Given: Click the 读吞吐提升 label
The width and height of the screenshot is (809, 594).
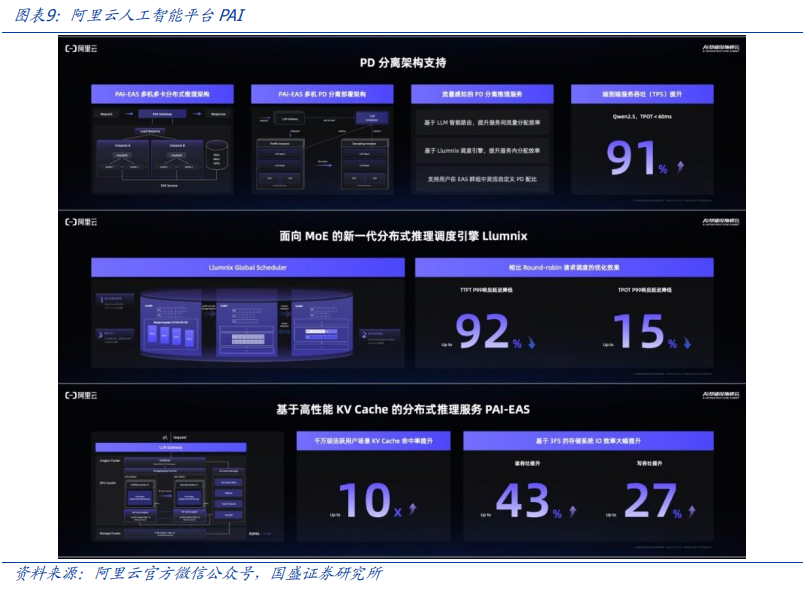Looking at the screenshot, I should [527, 463].
